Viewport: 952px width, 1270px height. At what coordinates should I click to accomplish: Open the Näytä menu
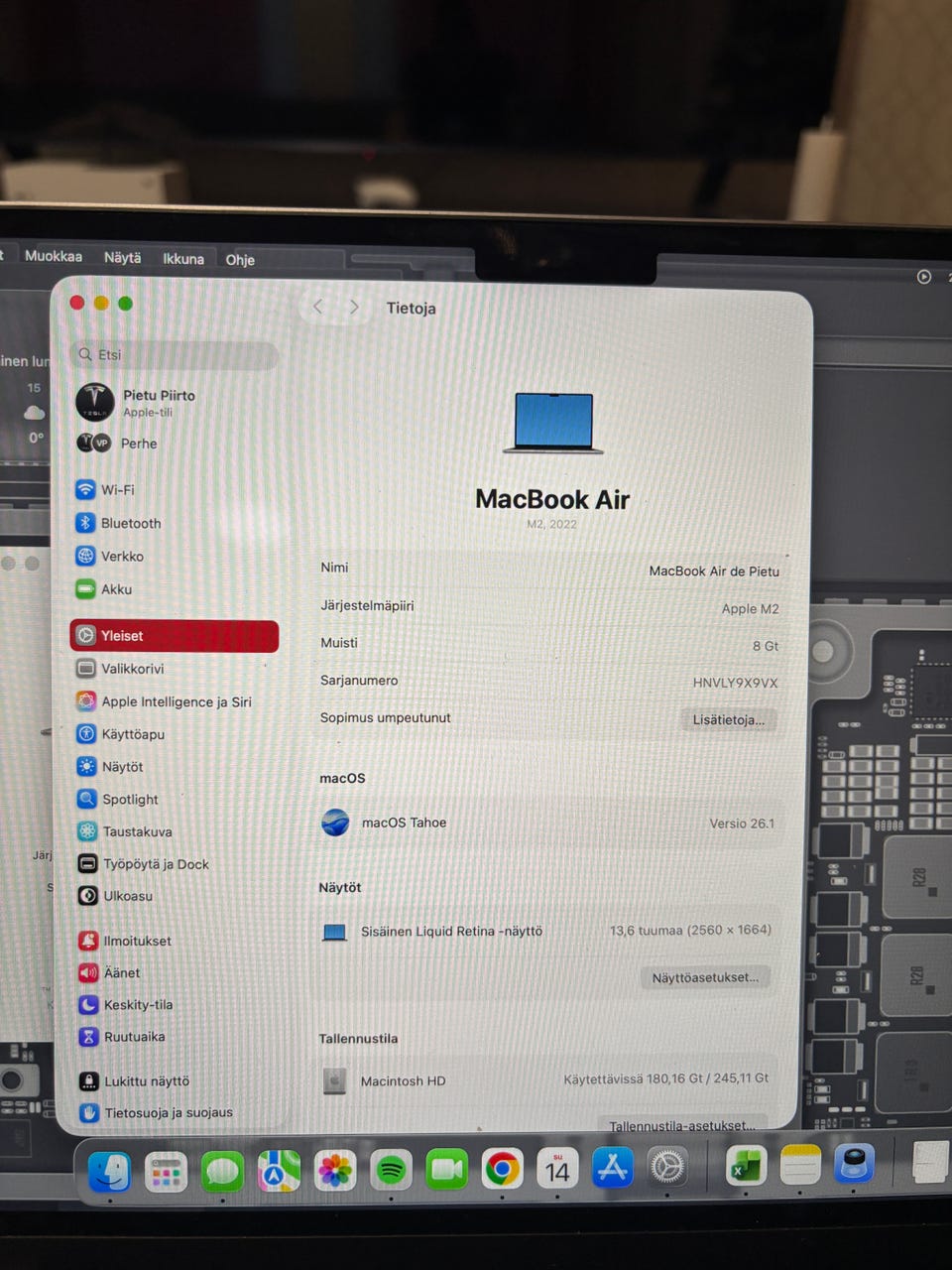coord(123,257)
